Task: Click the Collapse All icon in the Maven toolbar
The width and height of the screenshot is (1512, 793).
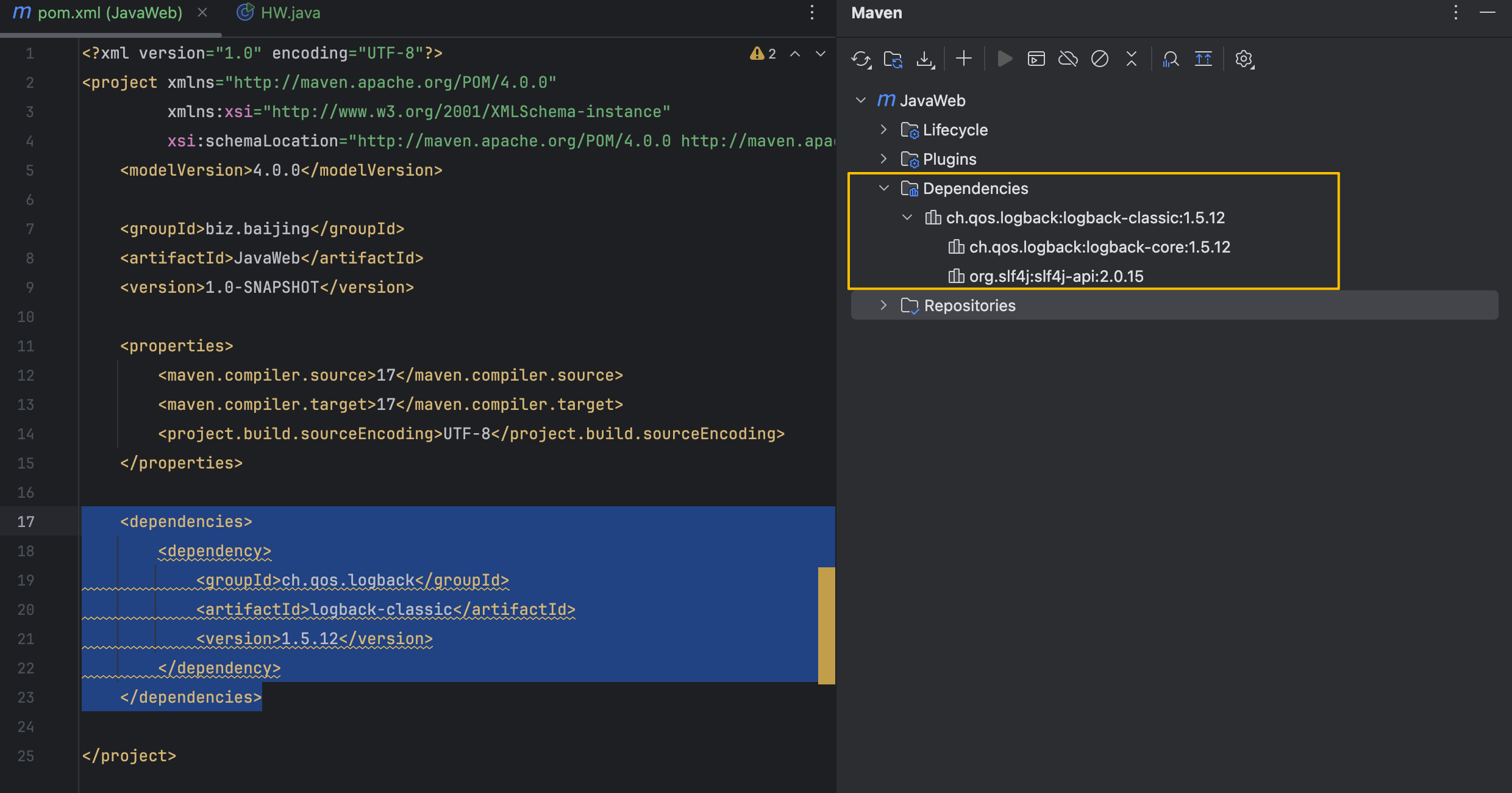Action: [1131, 59]
